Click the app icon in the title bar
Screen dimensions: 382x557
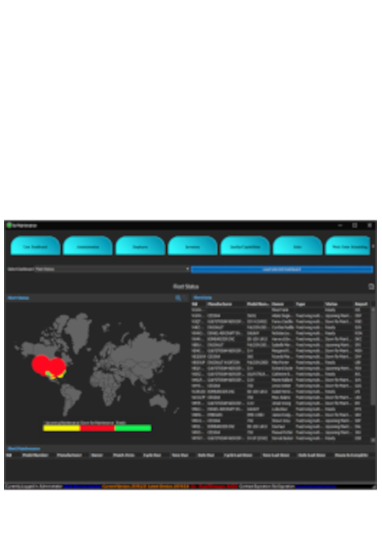tap(9, 225)
